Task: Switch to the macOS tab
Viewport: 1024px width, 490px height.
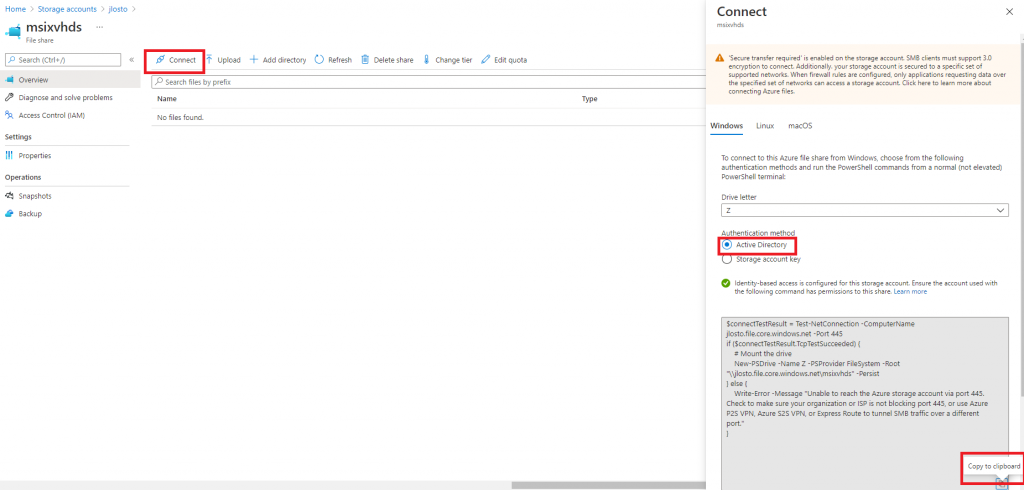Action: click(800, 125)
